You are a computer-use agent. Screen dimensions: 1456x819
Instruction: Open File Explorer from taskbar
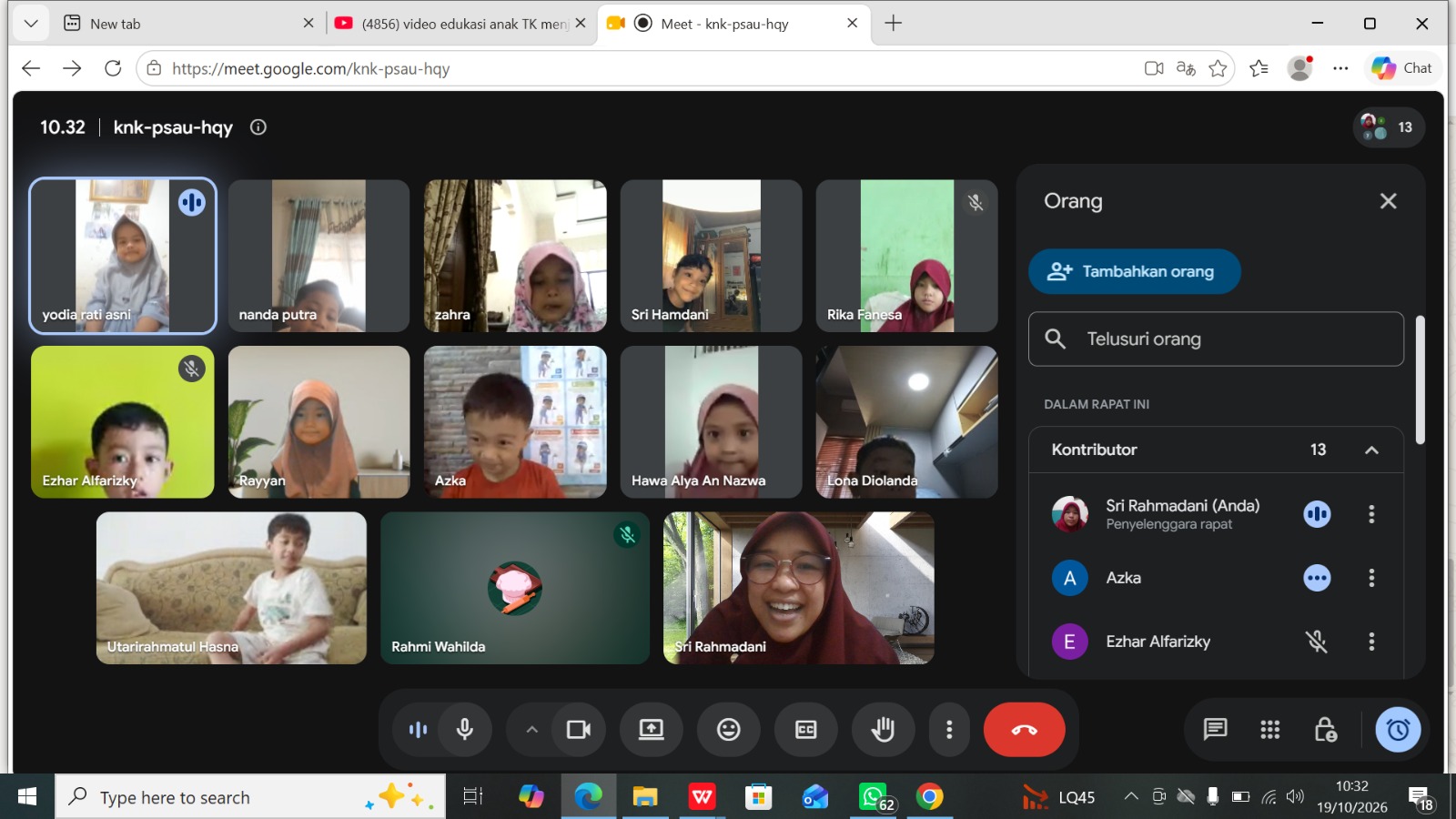[645, 797]
